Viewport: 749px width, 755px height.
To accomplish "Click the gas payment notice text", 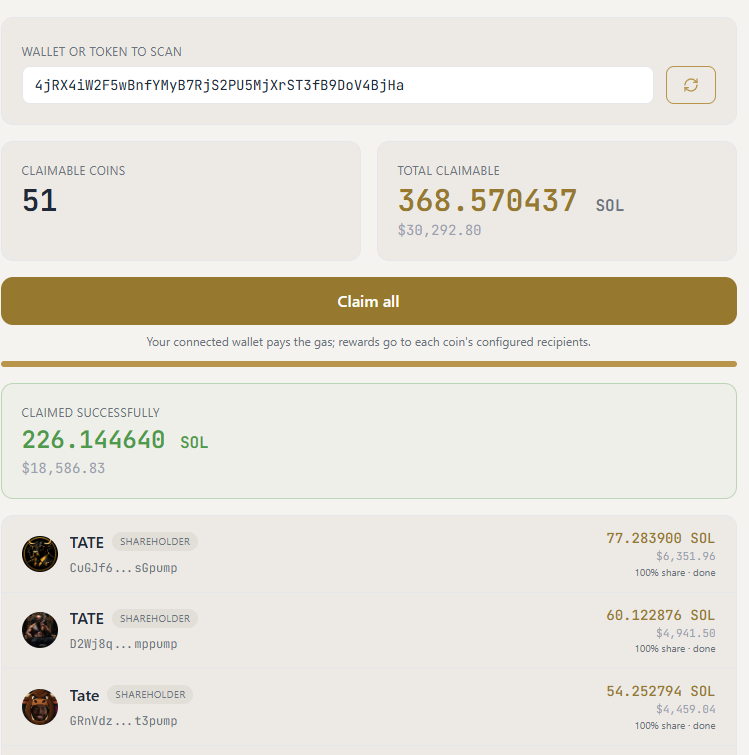I will (x=368, y=342).
